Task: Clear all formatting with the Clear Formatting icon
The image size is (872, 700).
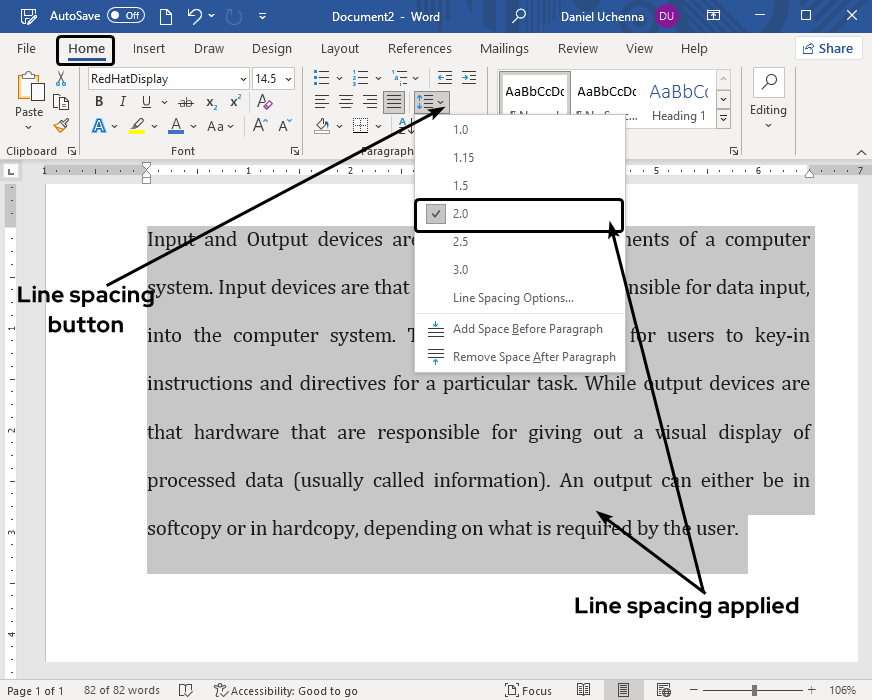Action: (265, 102)
